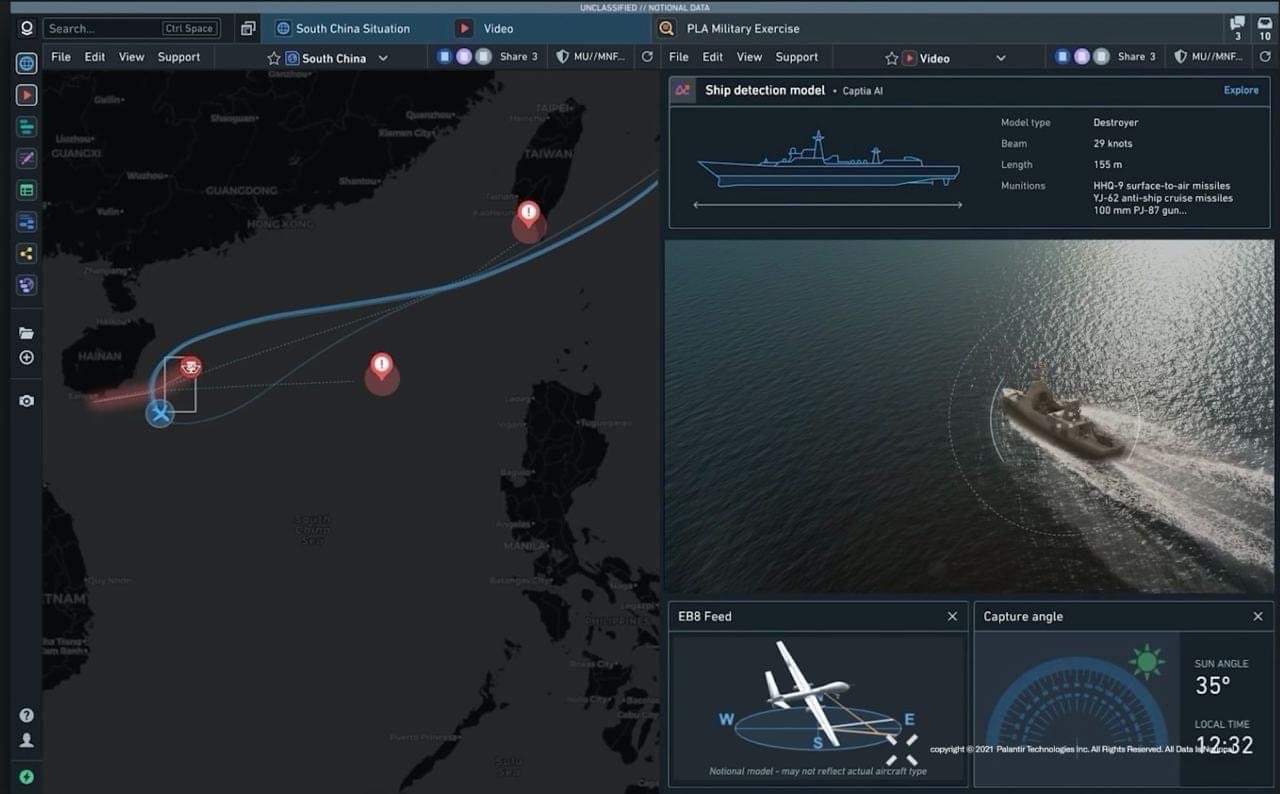The width and height of the screenshot is (1280, 794).
Task: Open the globe map app in sidebar
Action: point(27,63)
